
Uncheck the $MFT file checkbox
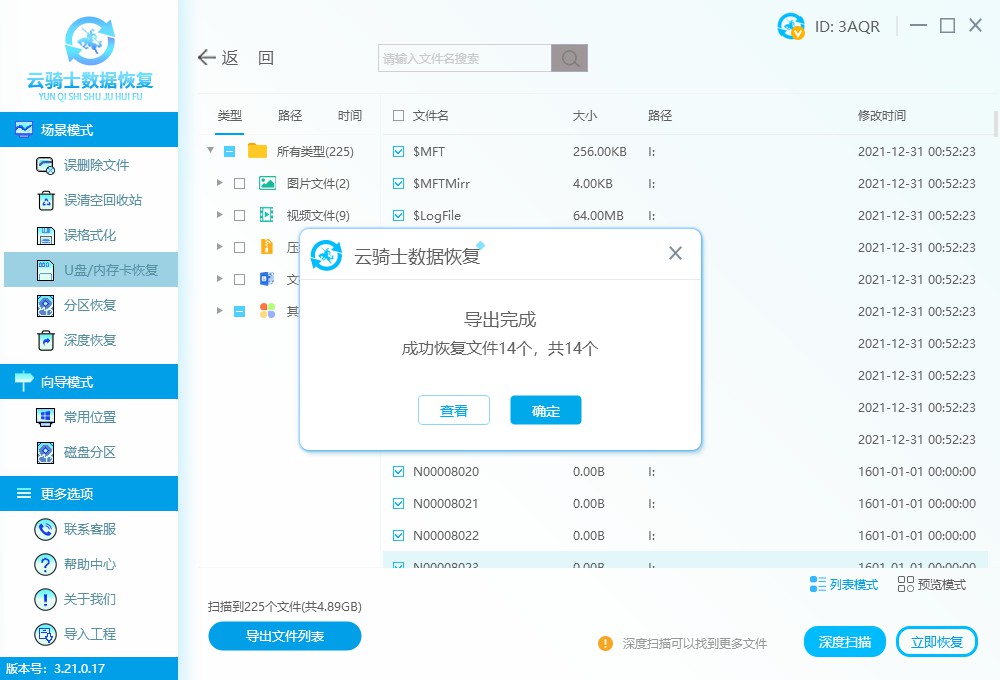coord(396,151)
